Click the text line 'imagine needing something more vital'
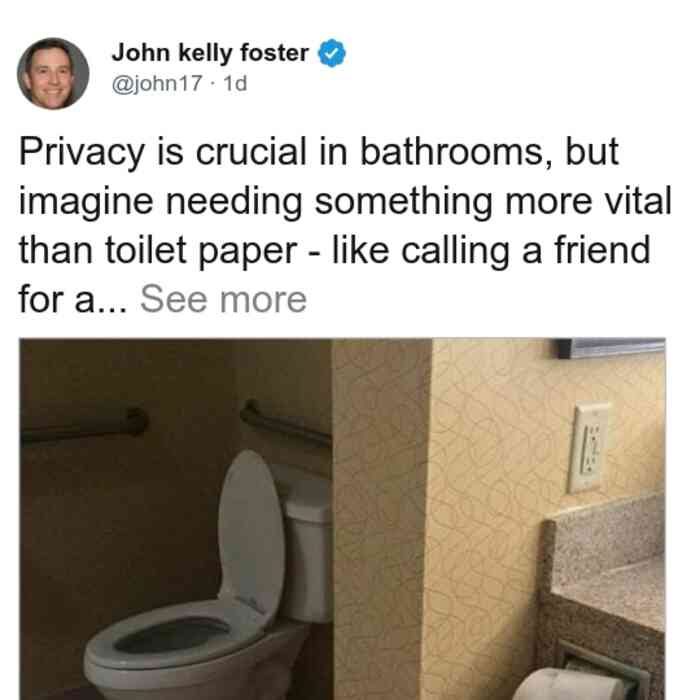 [345, 201]
